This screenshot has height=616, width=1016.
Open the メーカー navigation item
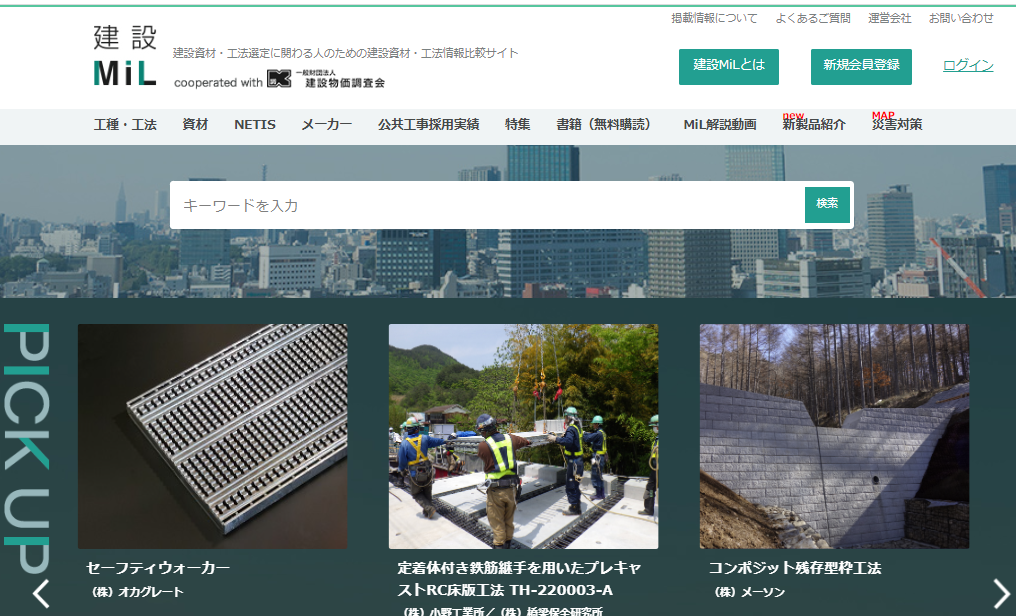327,125
